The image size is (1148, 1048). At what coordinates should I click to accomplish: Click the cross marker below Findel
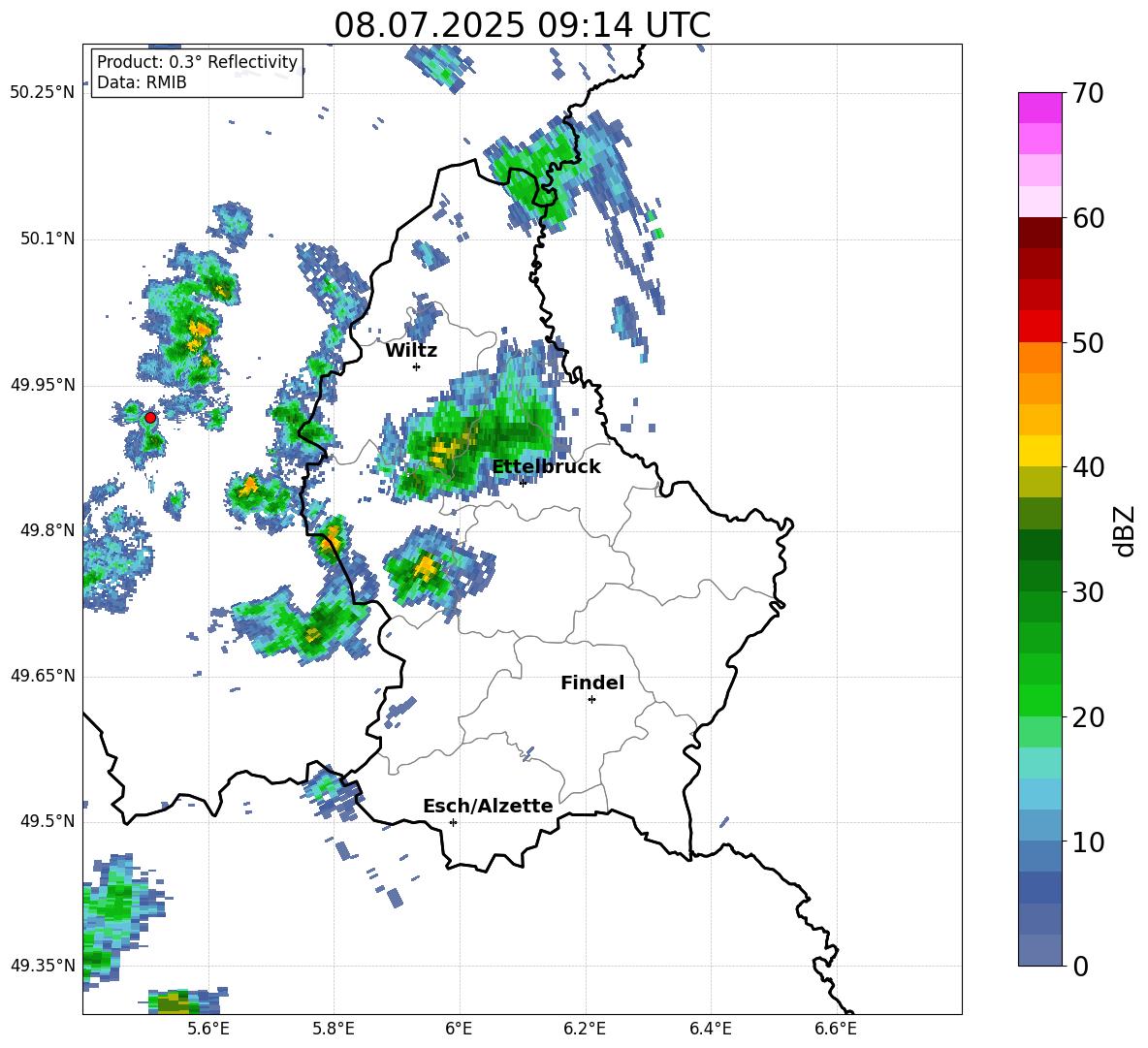(x=591, y=700)
